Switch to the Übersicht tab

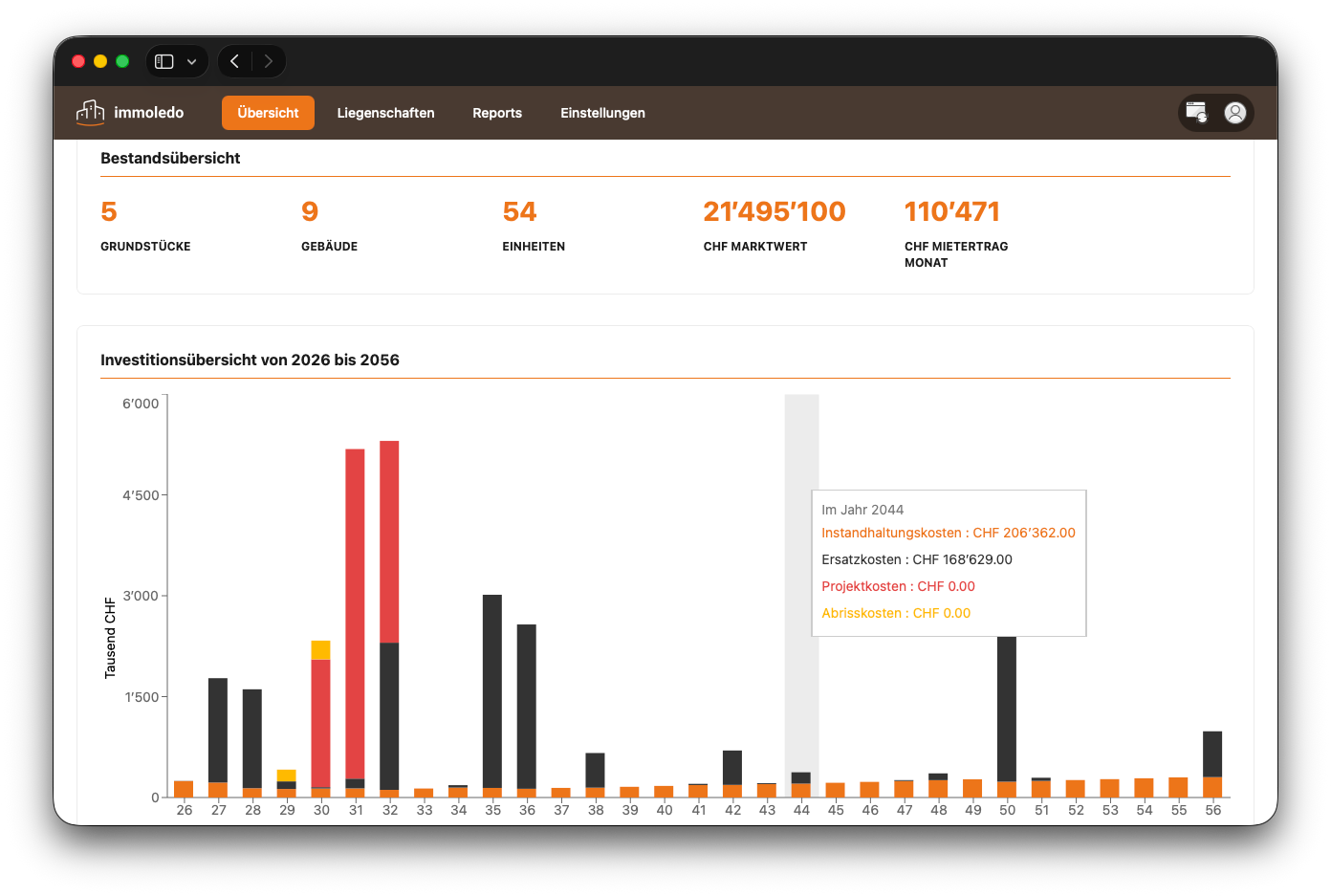click(268, 113)
